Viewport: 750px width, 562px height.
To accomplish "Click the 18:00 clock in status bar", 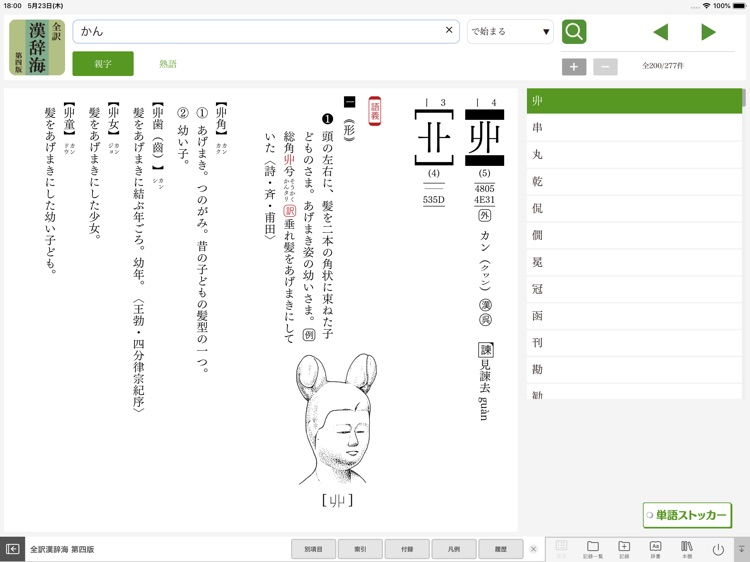I will (x=12, y=6).
